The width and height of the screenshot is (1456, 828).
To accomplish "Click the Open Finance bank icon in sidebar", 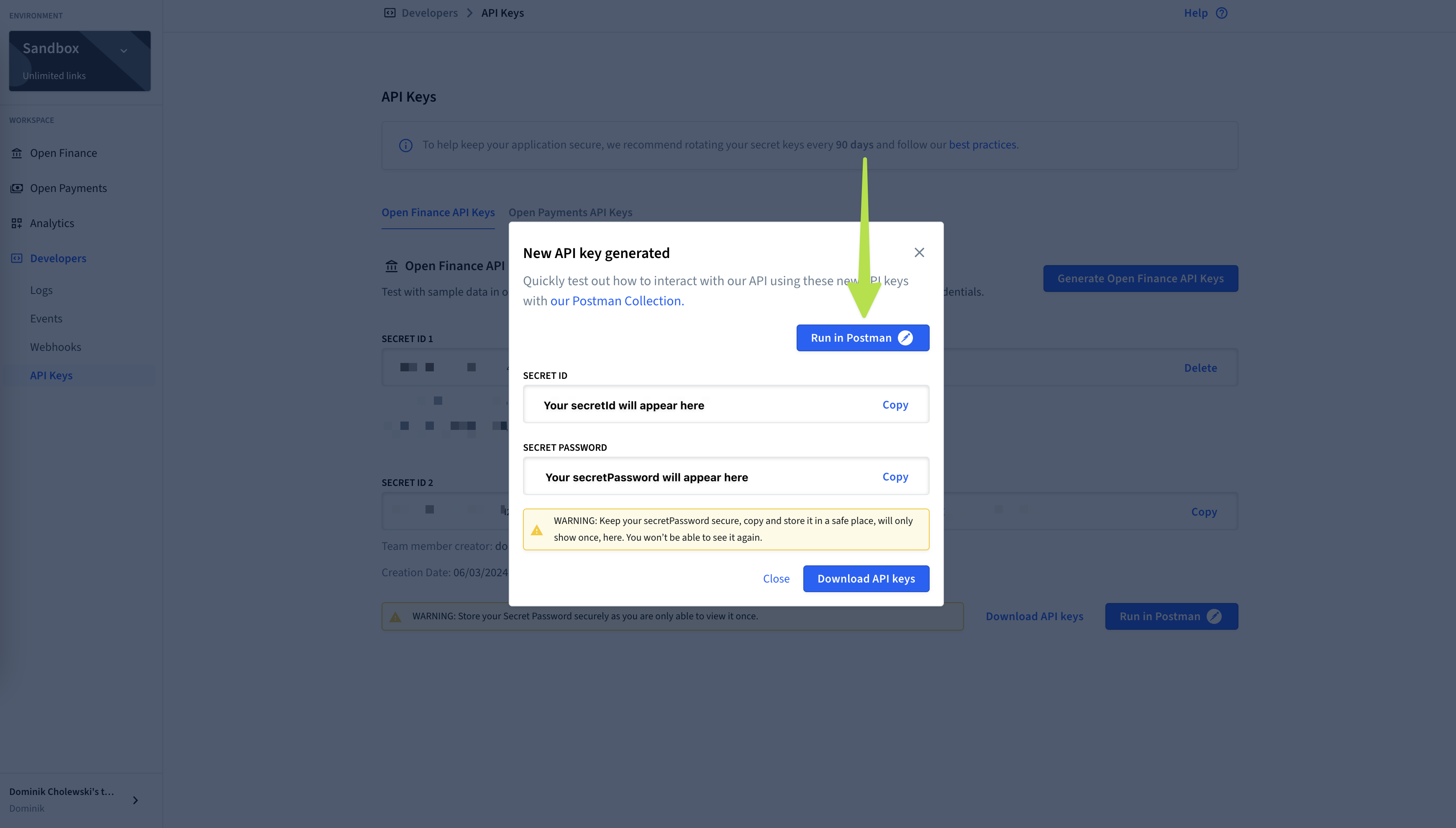I will 16,153.
